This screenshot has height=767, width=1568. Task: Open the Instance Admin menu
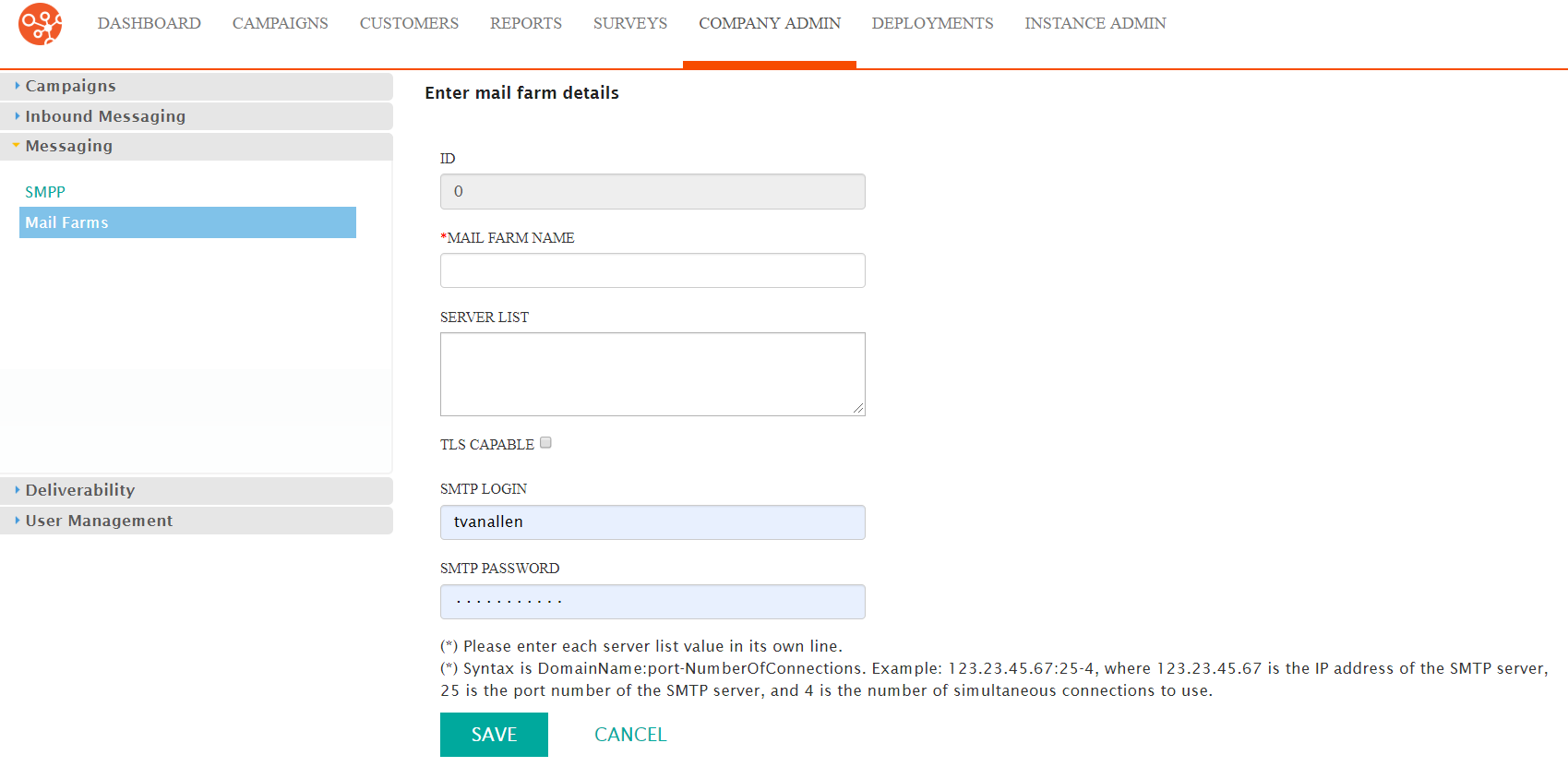click(1095, 23)
